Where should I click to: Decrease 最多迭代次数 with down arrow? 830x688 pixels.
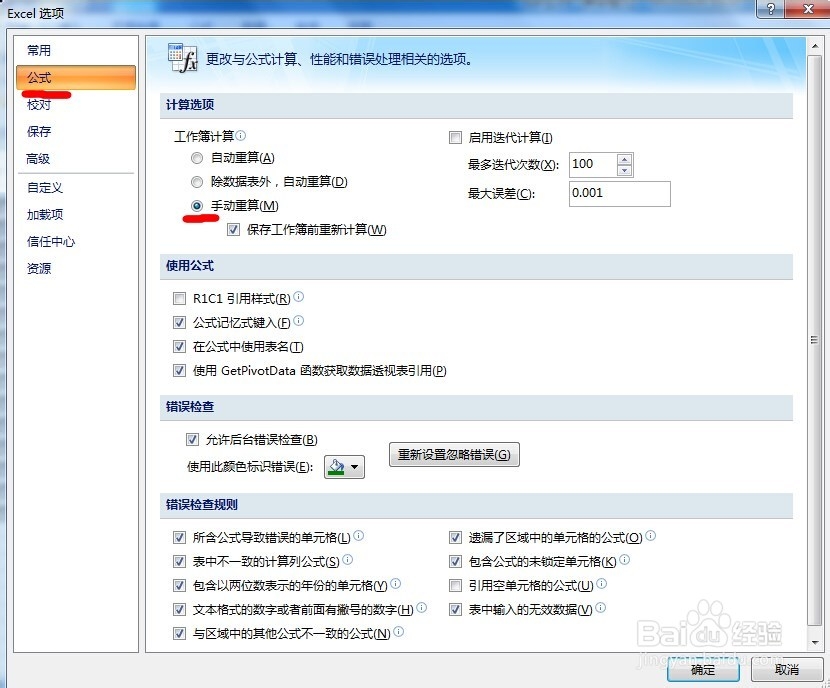click(625, 170)
